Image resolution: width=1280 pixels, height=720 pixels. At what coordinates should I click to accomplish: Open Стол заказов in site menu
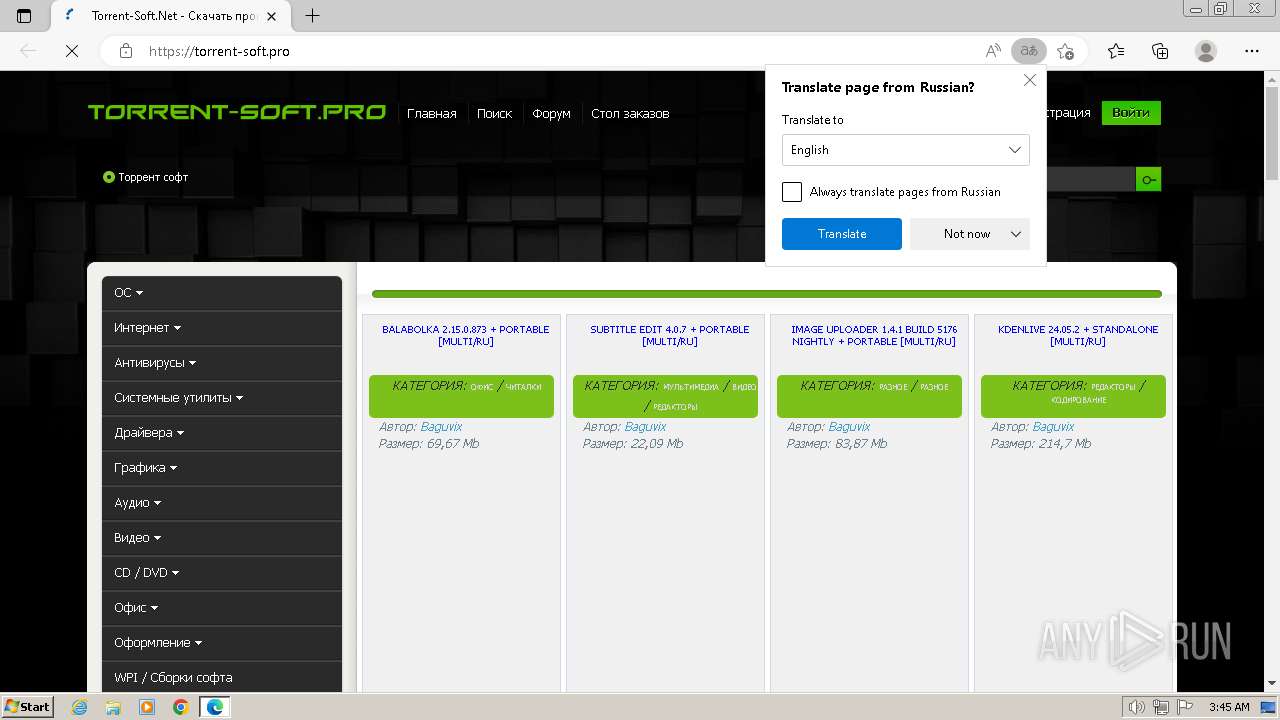pos(630,114)
